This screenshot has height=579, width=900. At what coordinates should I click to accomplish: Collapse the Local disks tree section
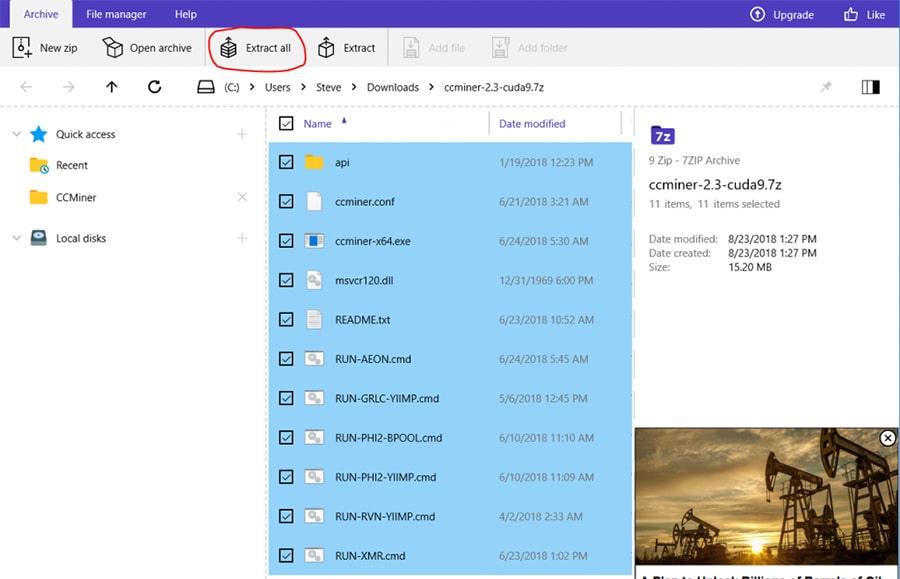tap(16, 238)
